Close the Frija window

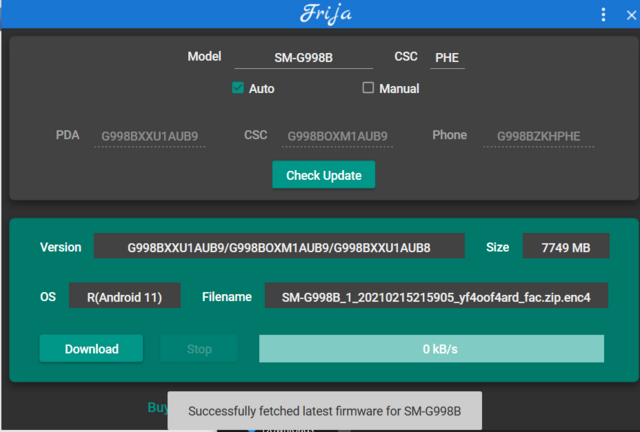(631, 15)
